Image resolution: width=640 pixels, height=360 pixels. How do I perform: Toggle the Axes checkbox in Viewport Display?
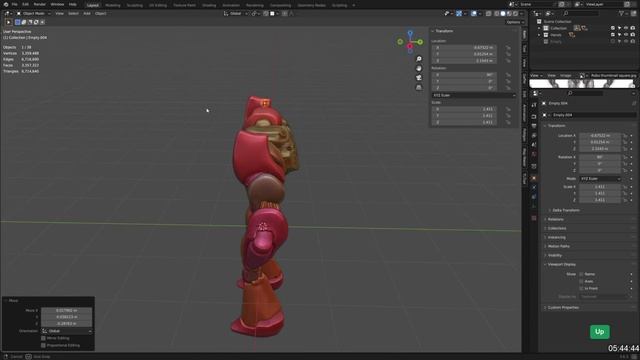[x=581, y=281]
